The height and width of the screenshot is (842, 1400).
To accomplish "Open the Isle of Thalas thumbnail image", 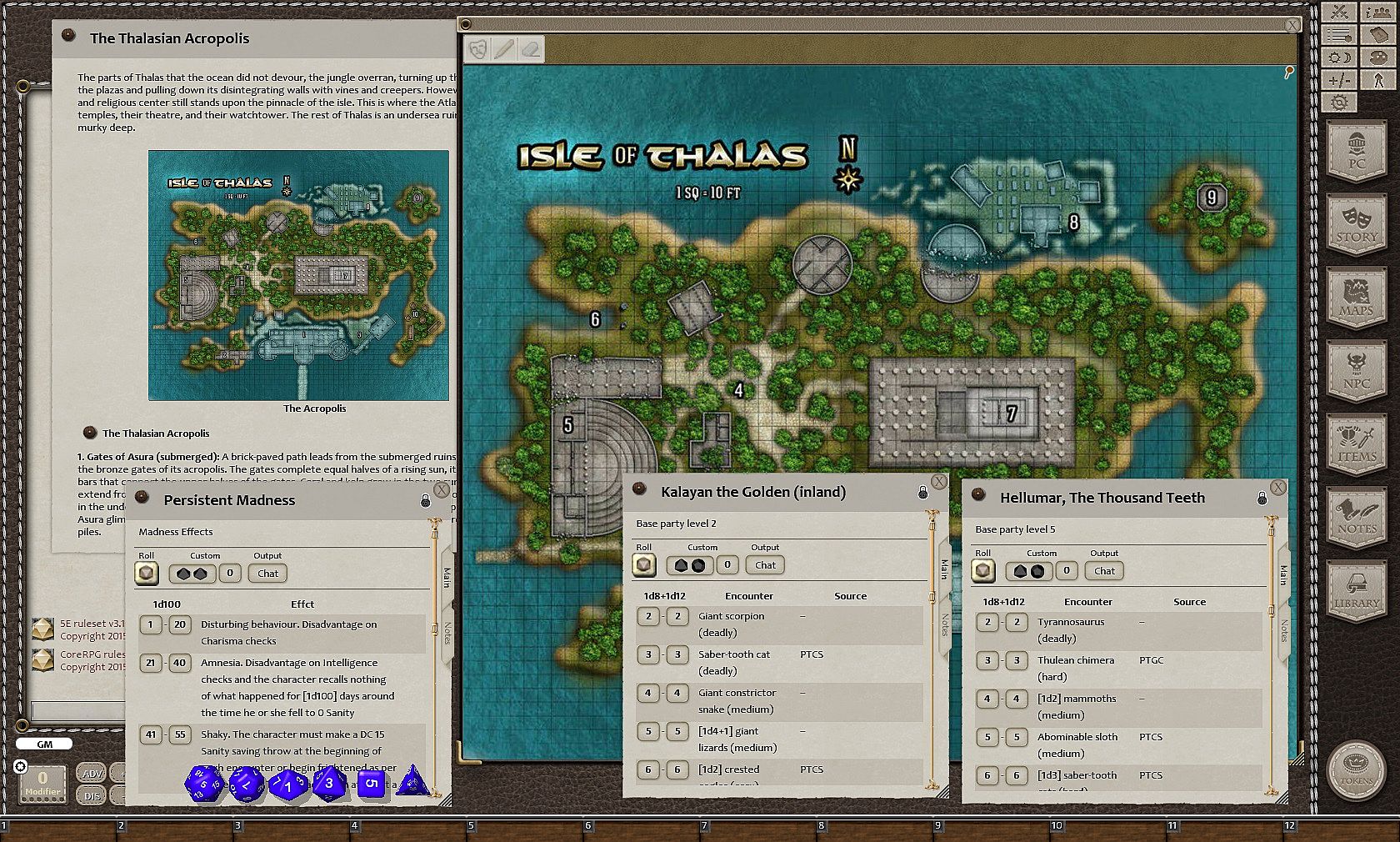I will [298, 275].
